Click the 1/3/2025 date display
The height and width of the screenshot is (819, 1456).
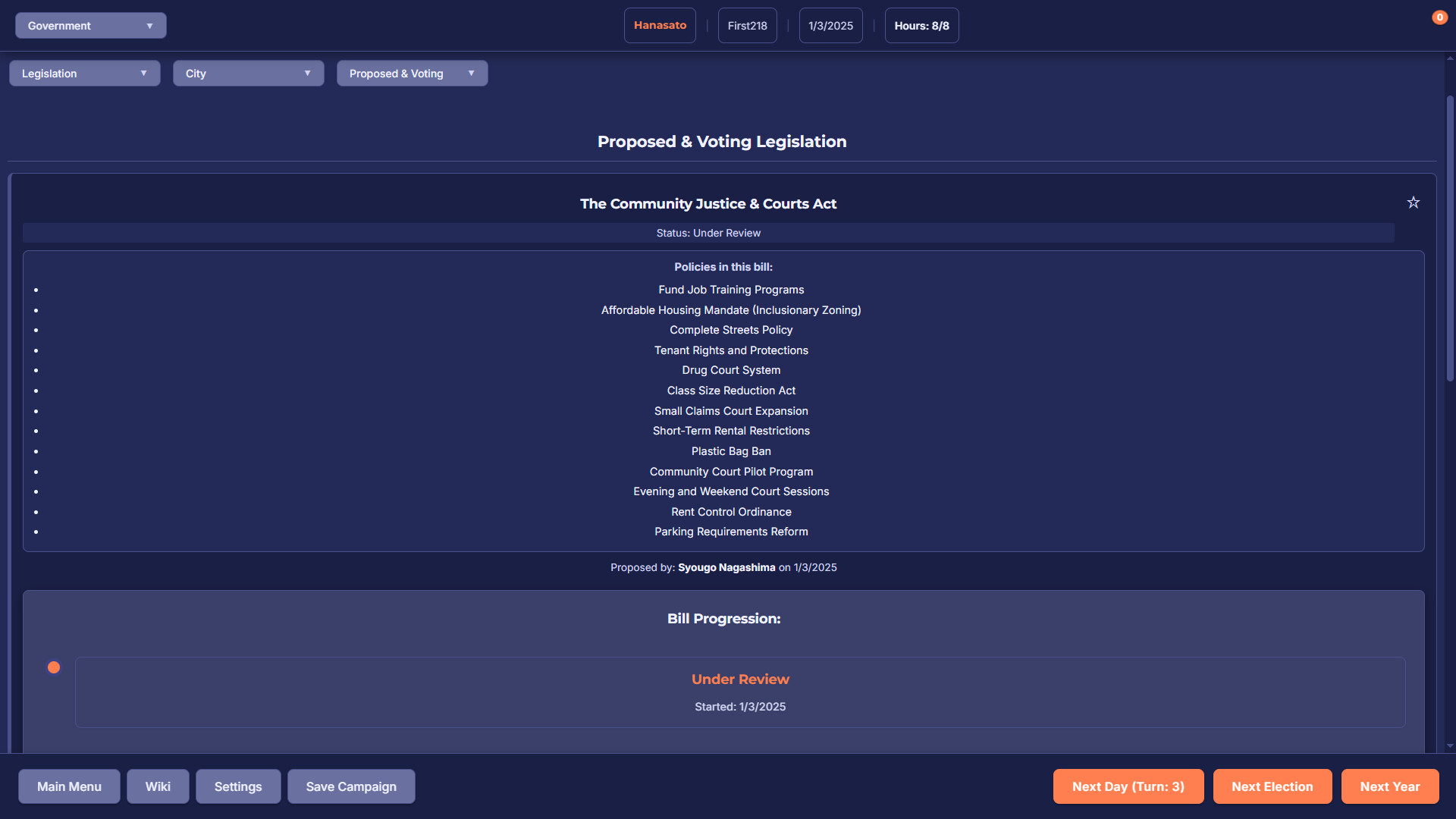(830, 25)
